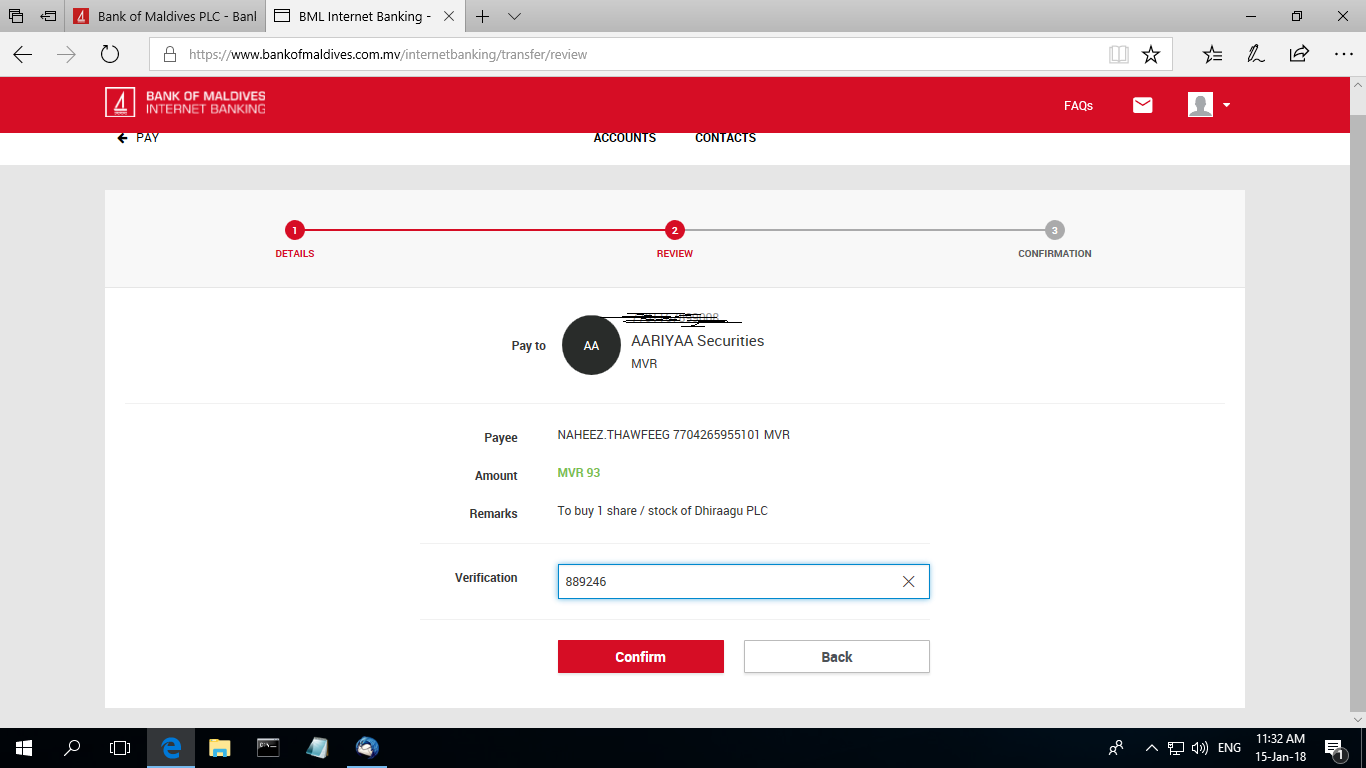Expand the tab previews chevron
Viewport: 1366px width, 768px height.
click(x=514, y=16)
